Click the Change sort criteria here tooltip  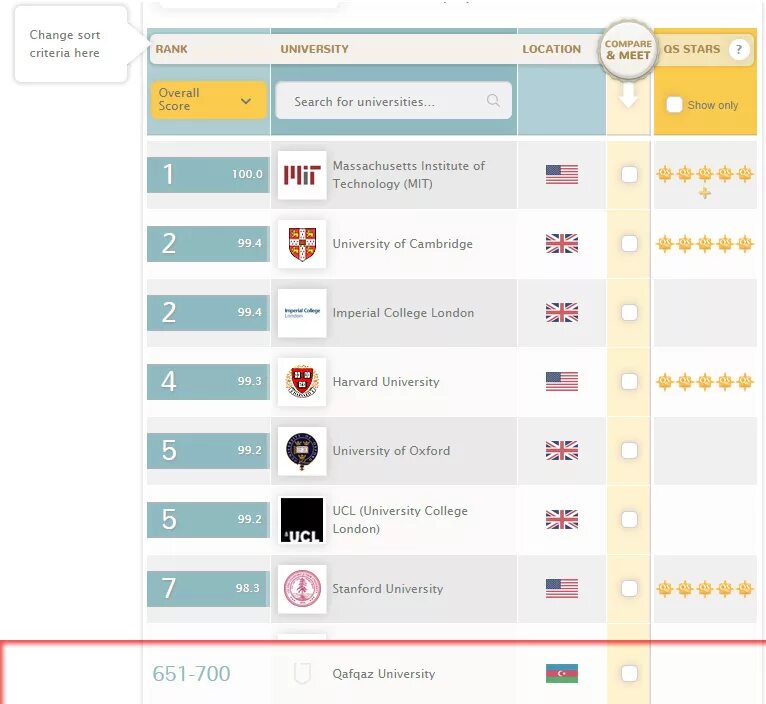tap(71, 44)
